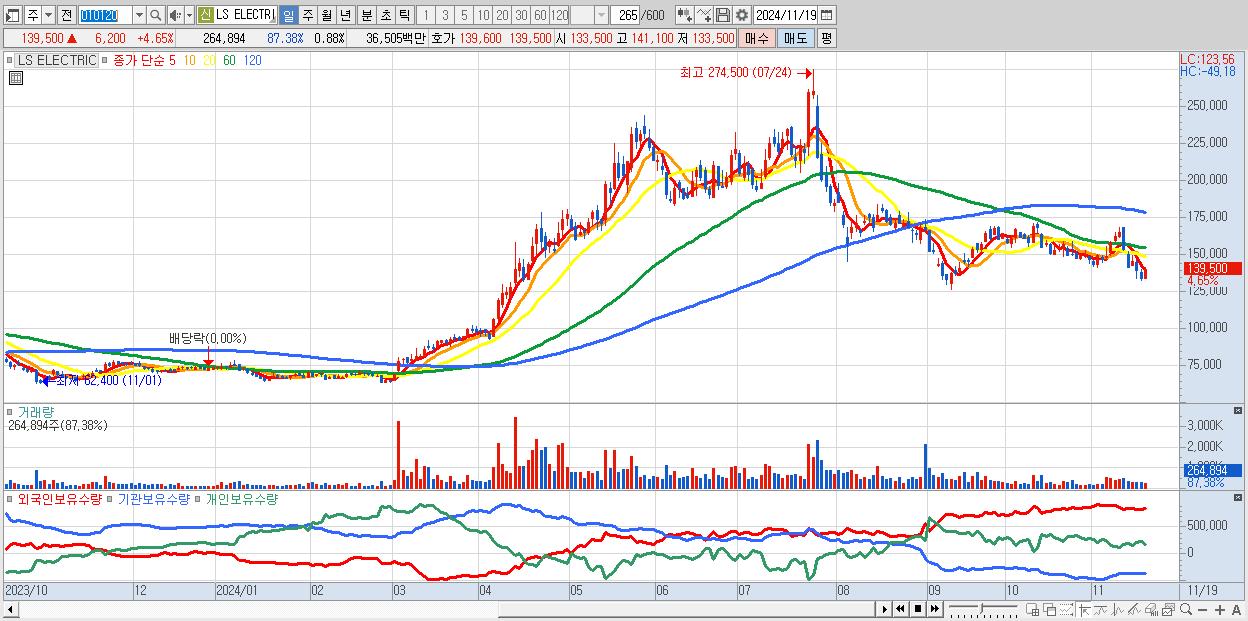Select the 3 interval button
This screenshot has width=1248, height=621.
point(445,15)
